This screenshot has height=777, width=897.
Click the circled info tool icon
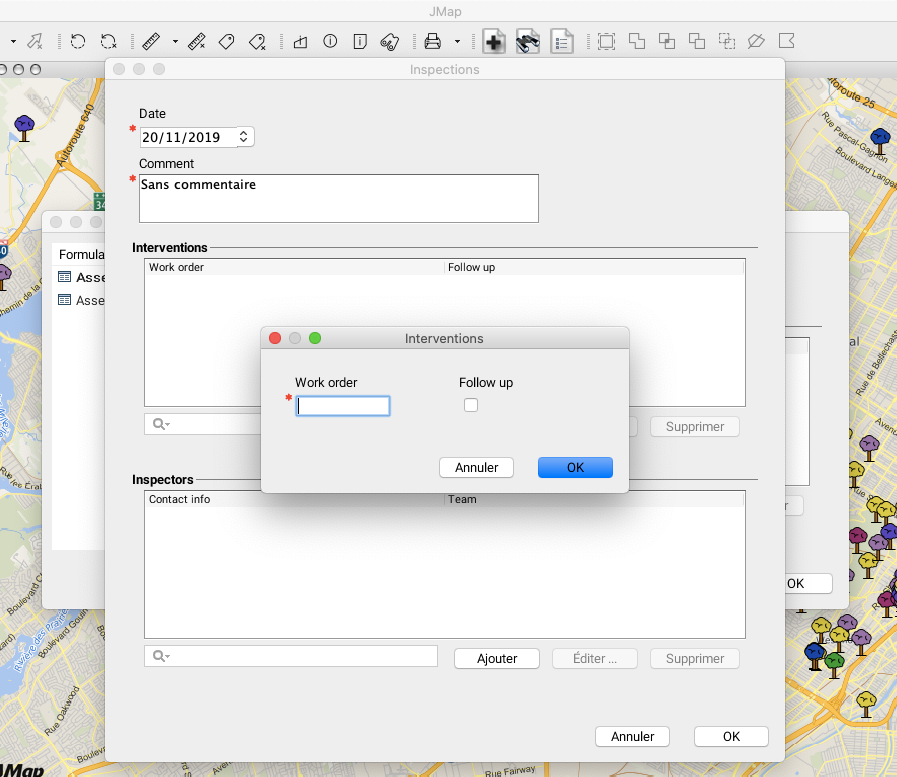(x=330, y=41)
